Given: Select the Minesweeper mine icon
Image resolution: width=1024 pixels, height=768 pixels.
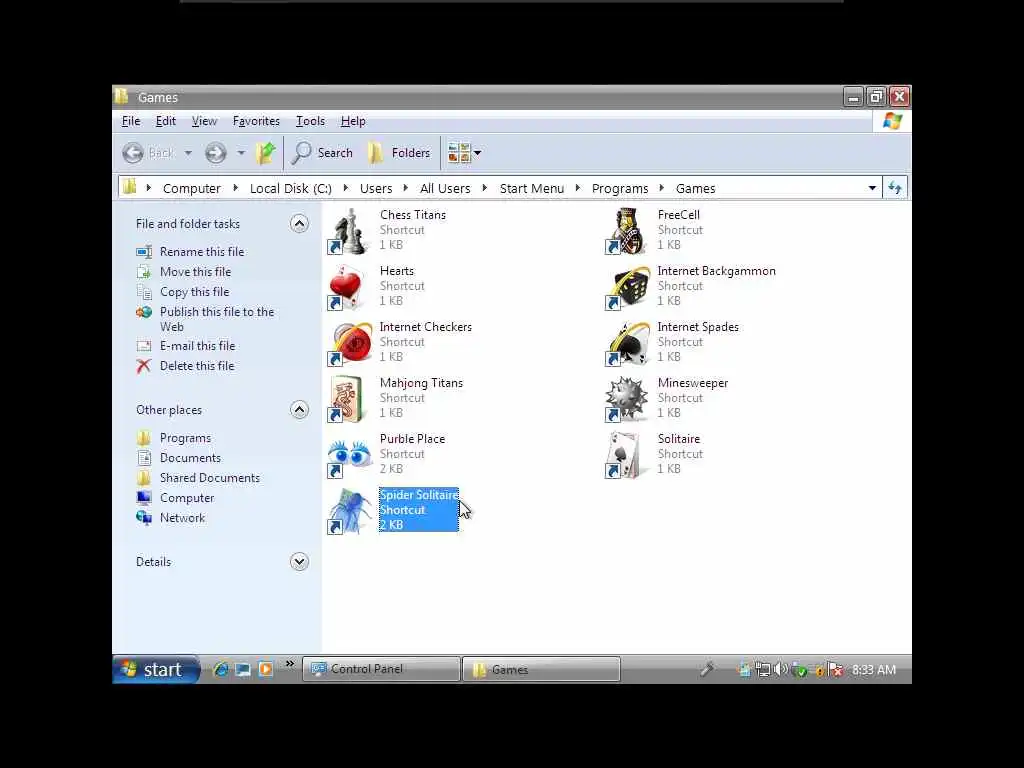Looking at the screenshot, I should pos(627,399).
